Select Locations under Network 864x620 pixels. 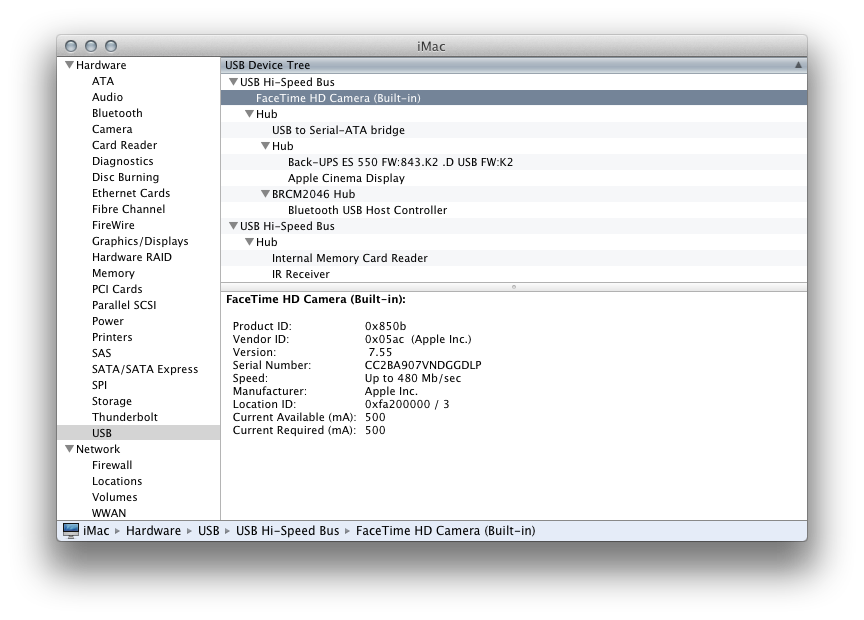click(117, 481)
